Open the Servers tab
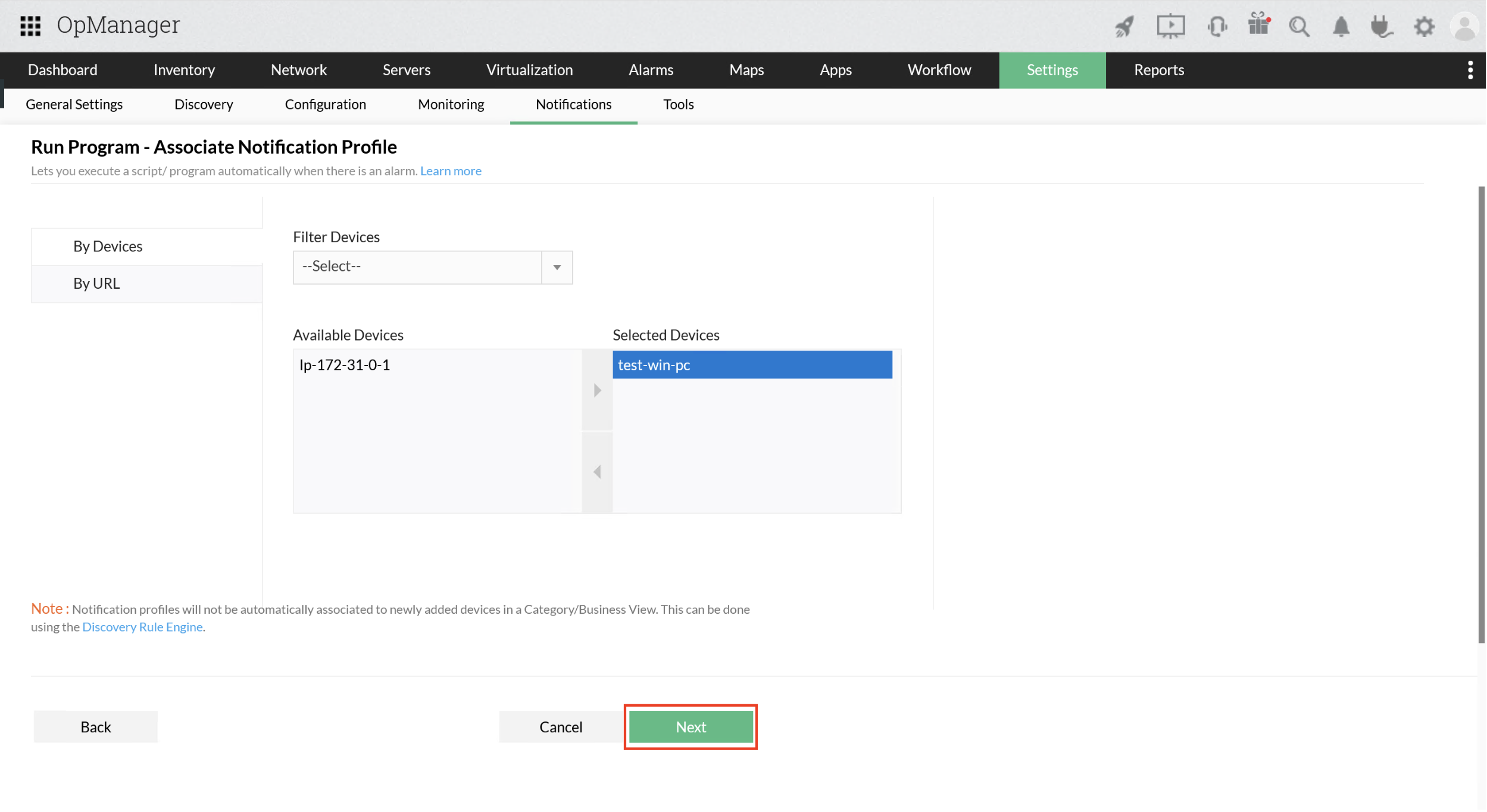1487x812 pixels. coord(407,70)
